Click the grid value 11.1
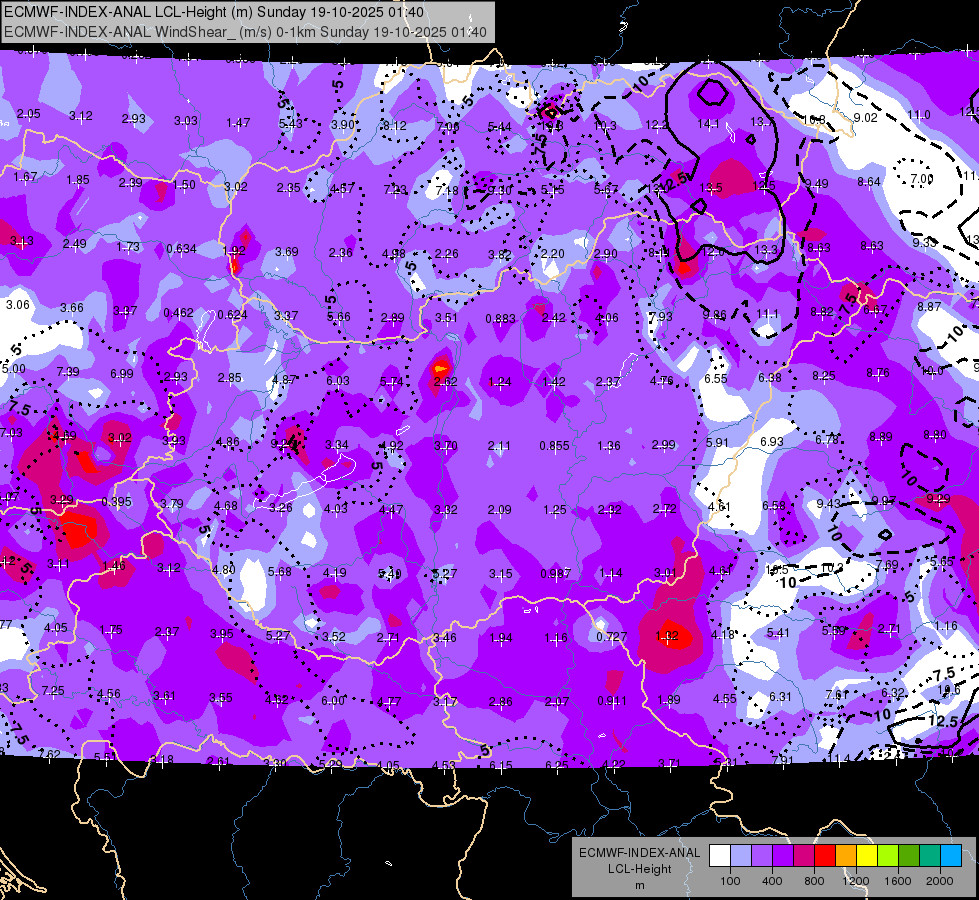Viewport: 979px width, 900px height. [767, 314]
